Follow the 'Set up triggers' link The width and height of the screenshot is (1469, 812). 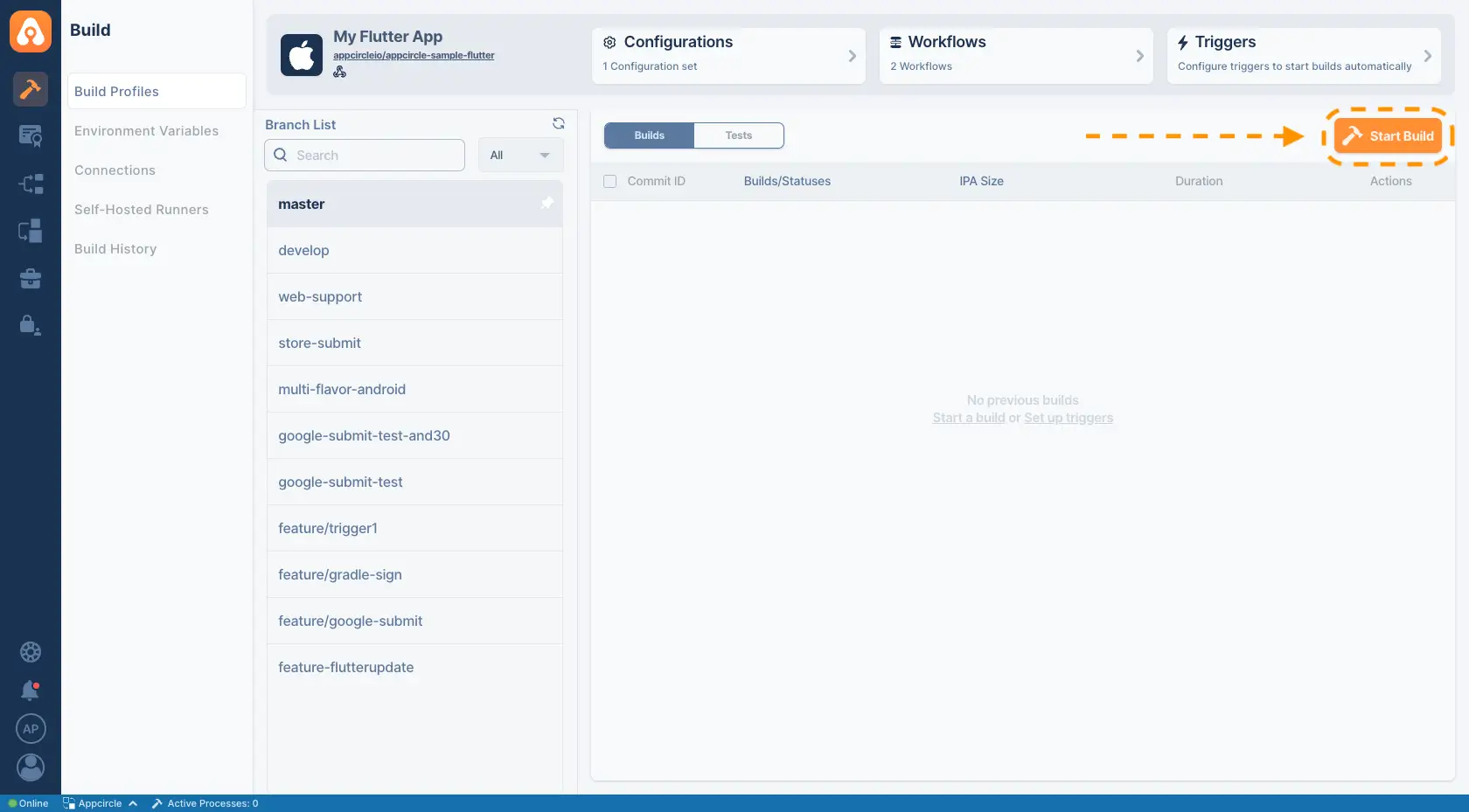click(1069, 418)
